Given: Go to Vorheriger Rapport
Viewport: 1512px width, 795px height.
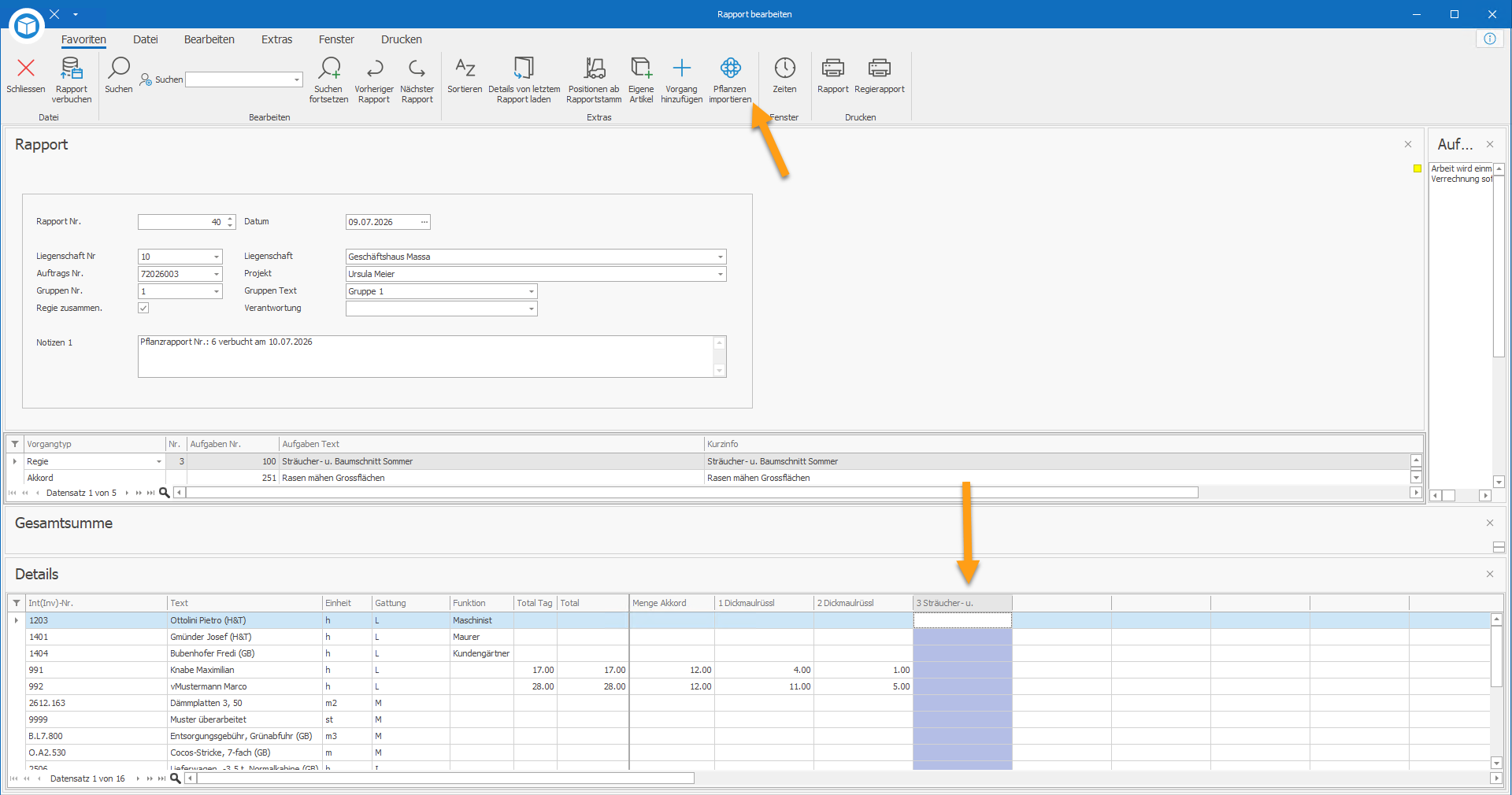Looking at the screenshot, I should pos(374,68).
